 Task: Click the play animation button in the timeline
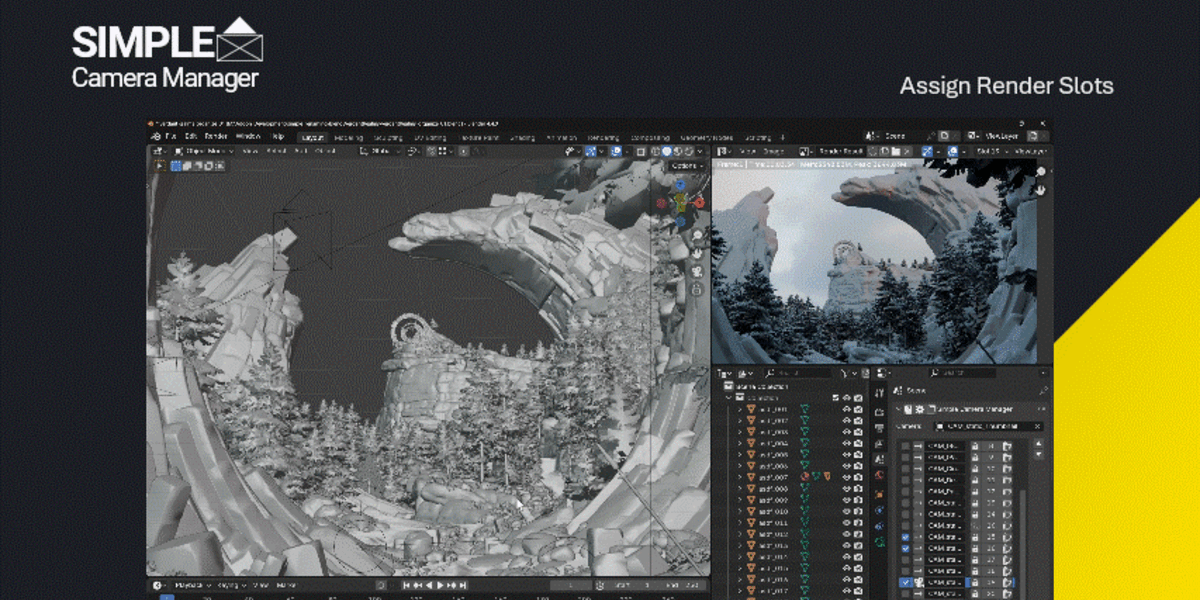point(441,585)
